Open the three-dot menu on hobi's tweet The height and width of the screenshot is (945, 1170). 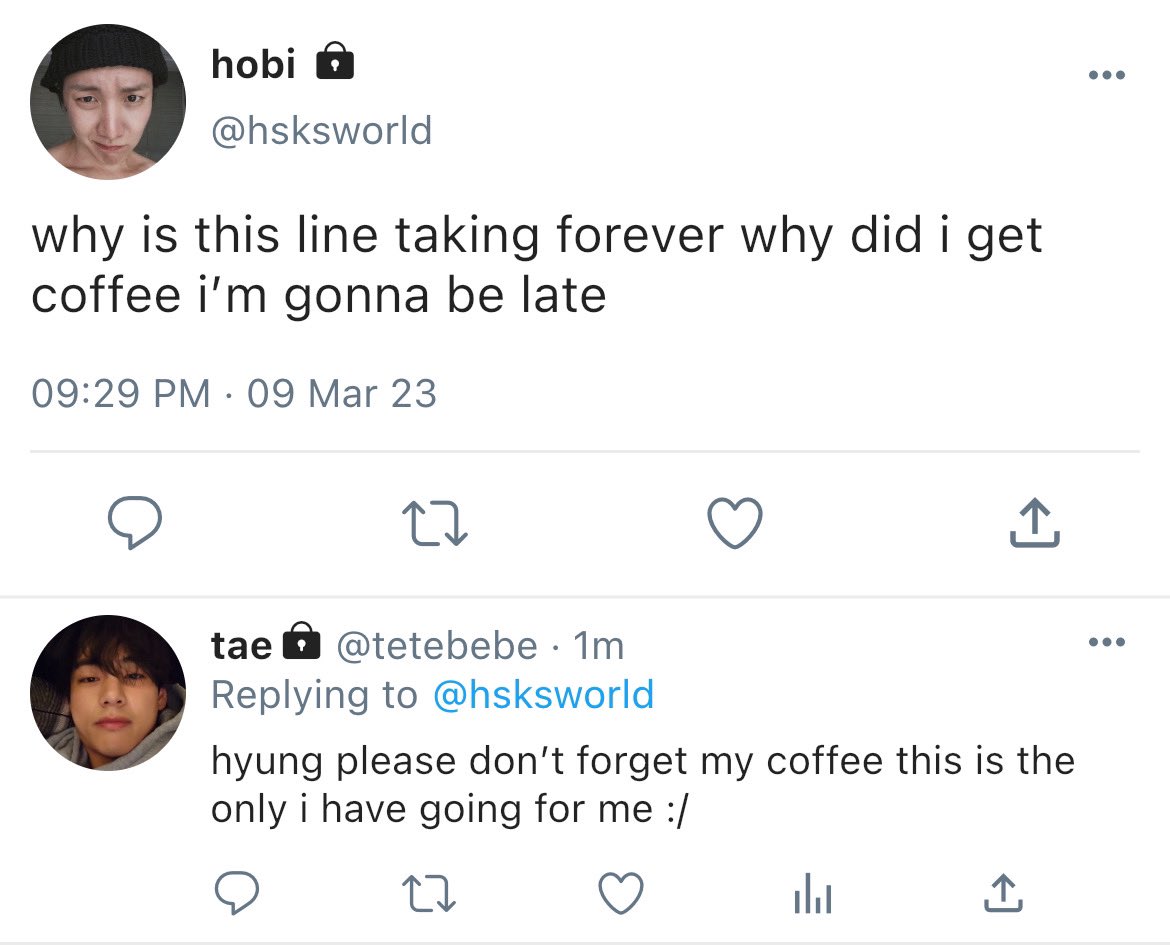click(x=1107, y=75)
